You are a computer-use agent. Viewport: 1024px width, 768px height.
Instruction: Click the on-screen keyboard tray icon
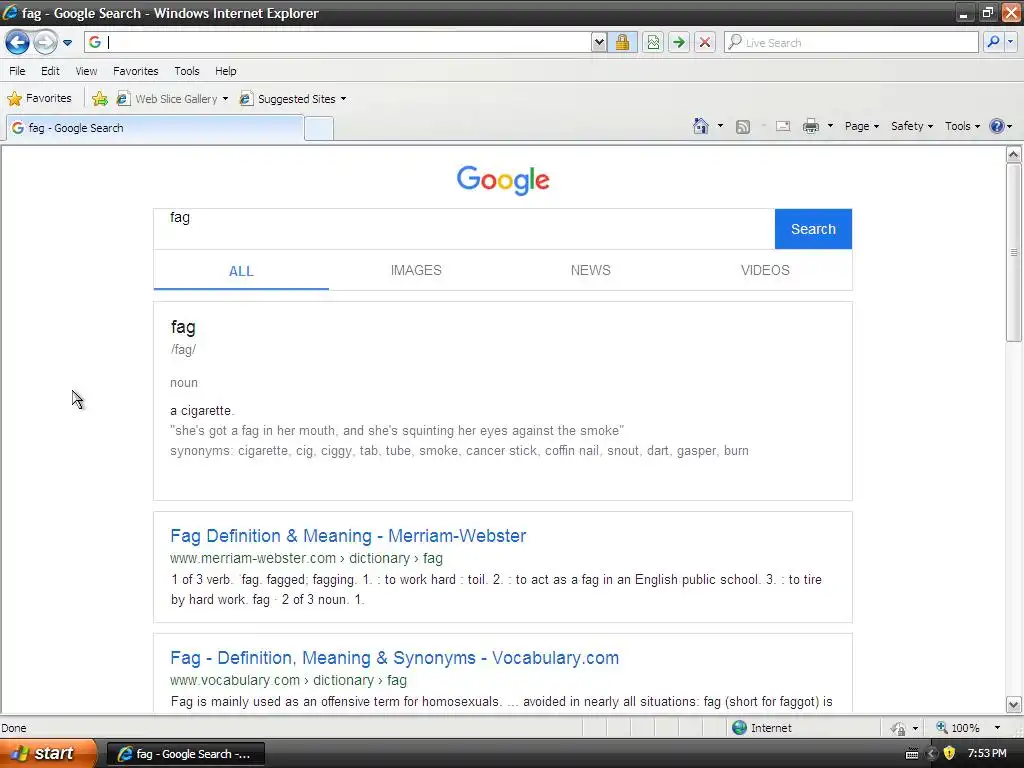pos(912,754)
